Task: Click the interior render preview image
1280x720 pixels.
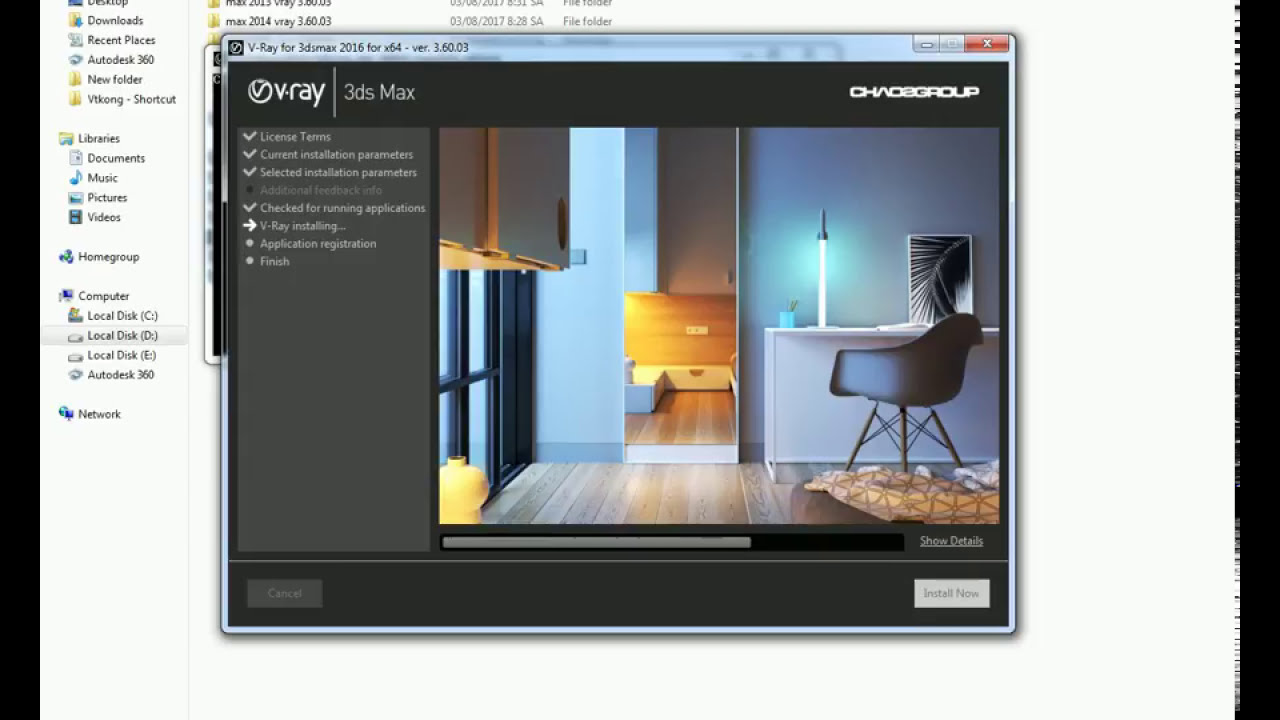Action: 719,325
